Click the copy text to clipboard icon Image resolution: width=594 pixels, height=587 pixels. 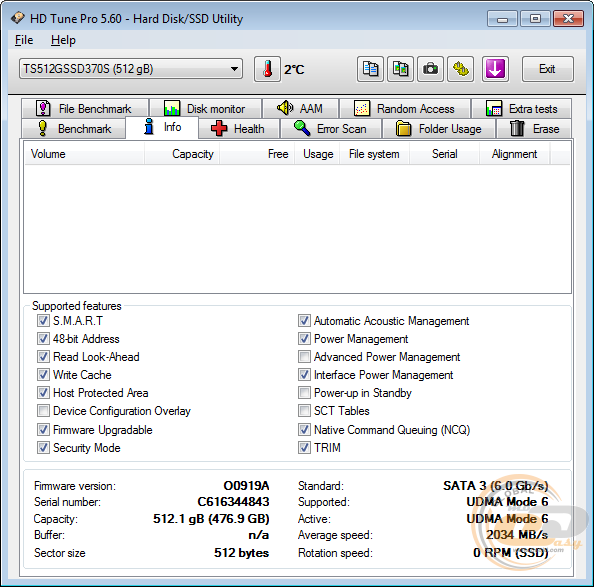[x=370, y=69]
